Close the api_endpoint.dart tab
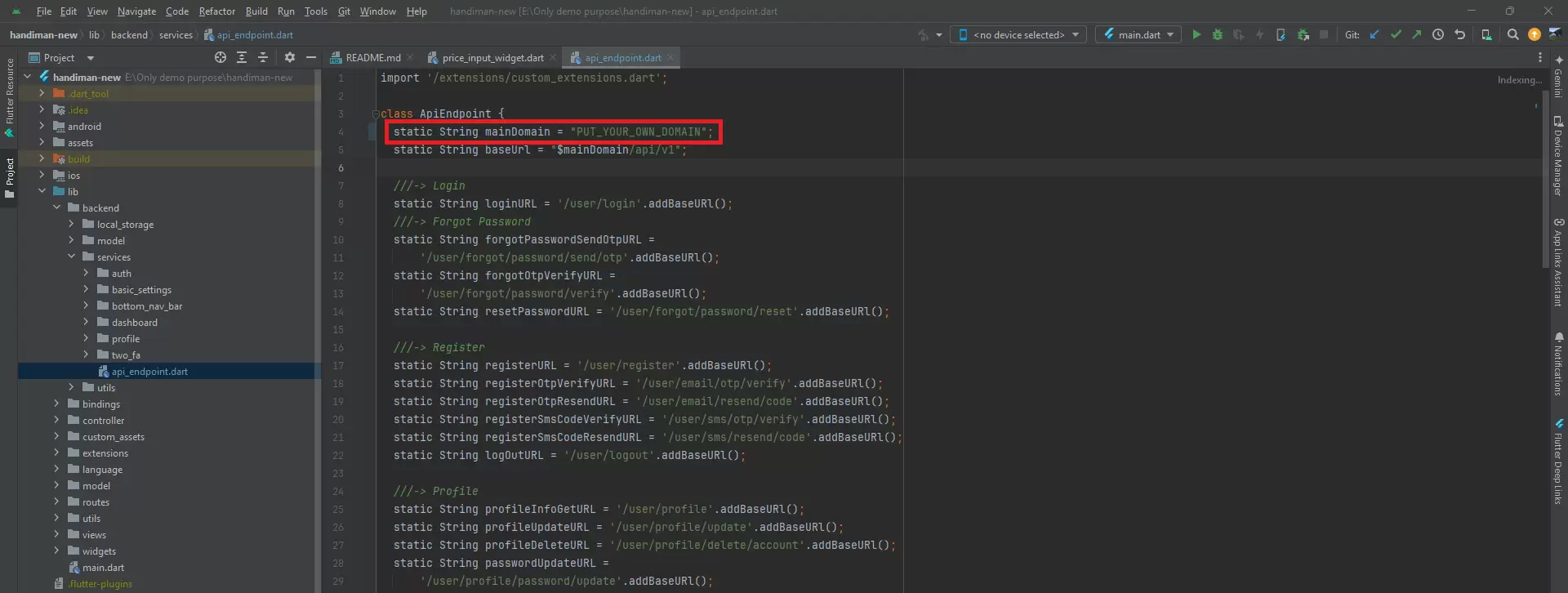 click(670, 57)
